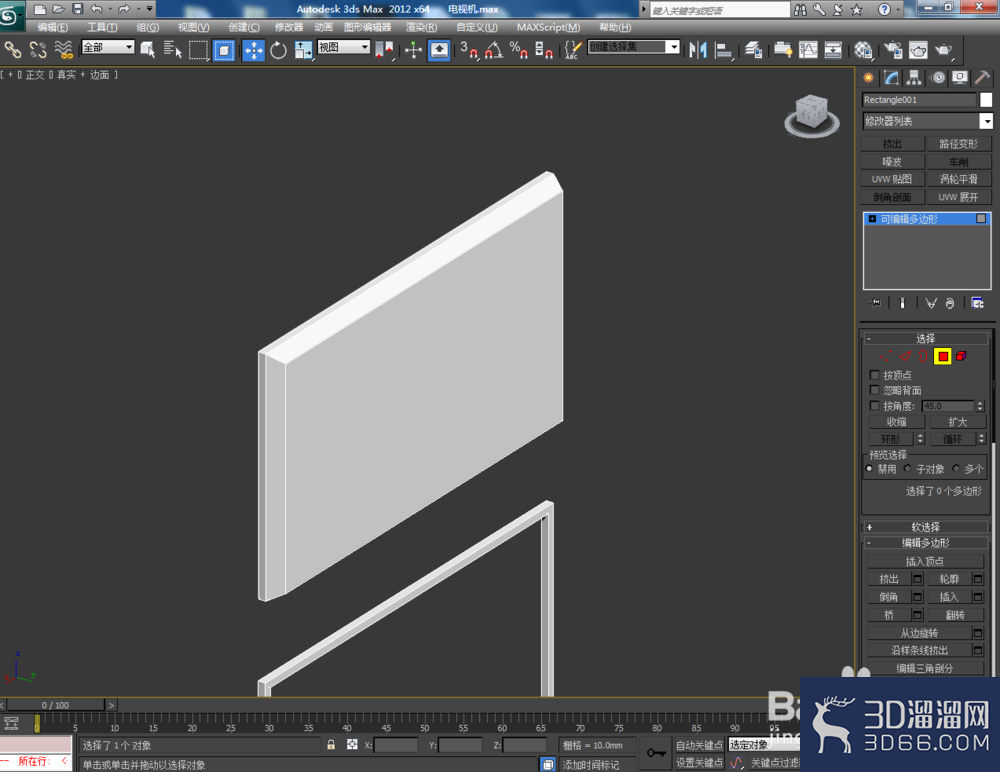Enable the 按角度 checkbox
The image size is (1000, 772).
[x=874, y=406]
